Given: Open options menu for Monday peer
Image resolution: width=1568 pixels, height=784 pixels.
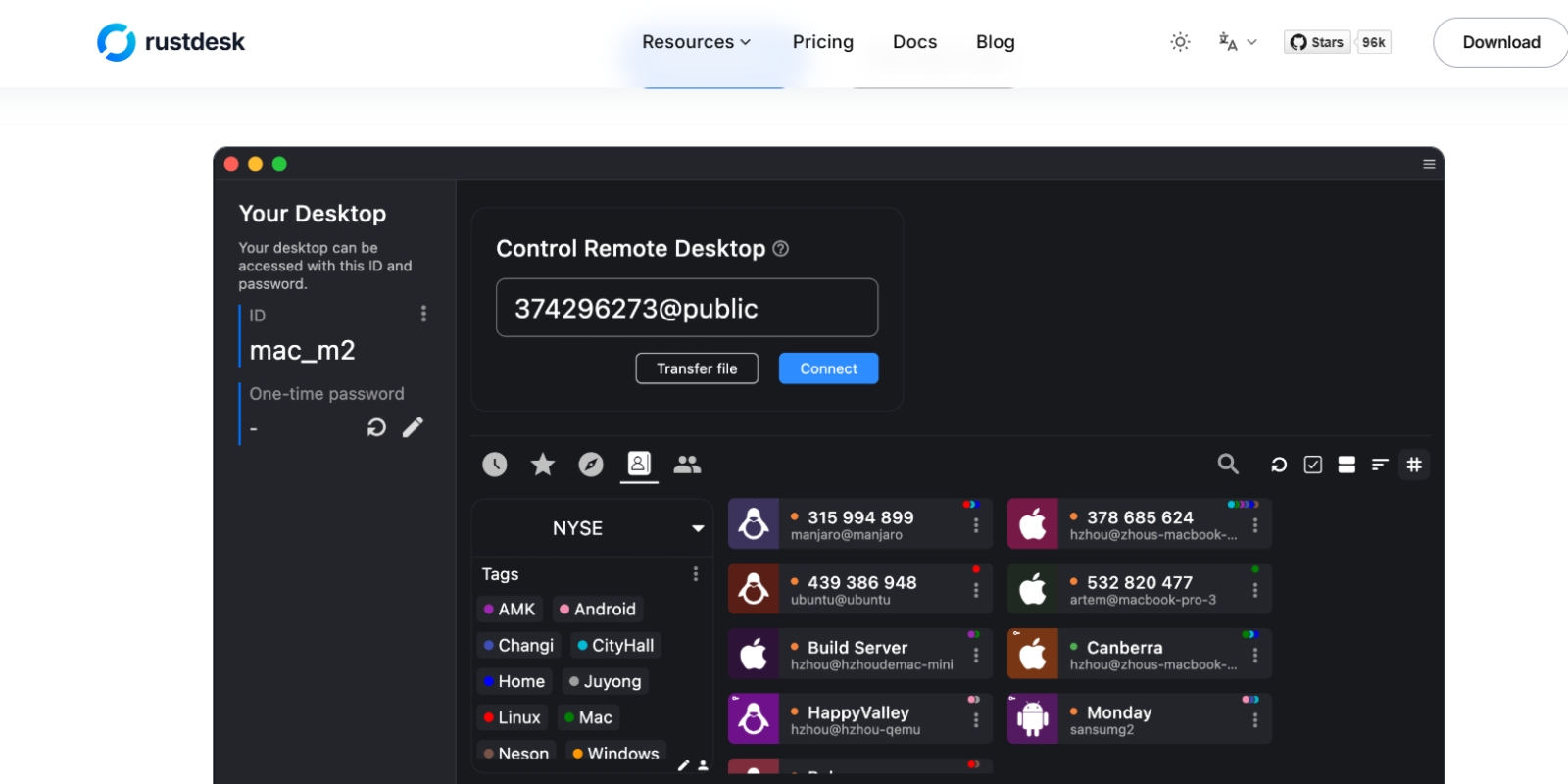Looking at the screenshot, I should pos(1255,720).
